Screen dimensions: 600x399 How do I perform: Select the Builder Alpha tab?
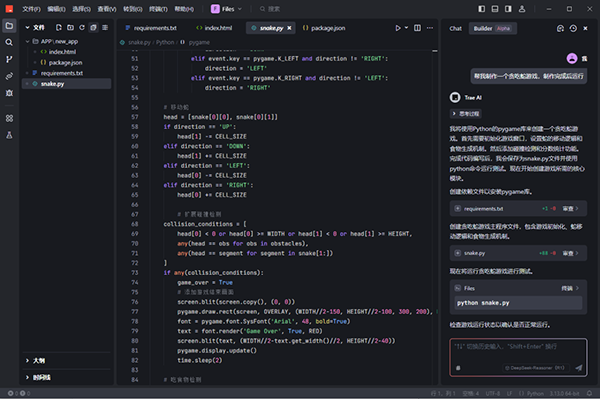click(492, 28)
